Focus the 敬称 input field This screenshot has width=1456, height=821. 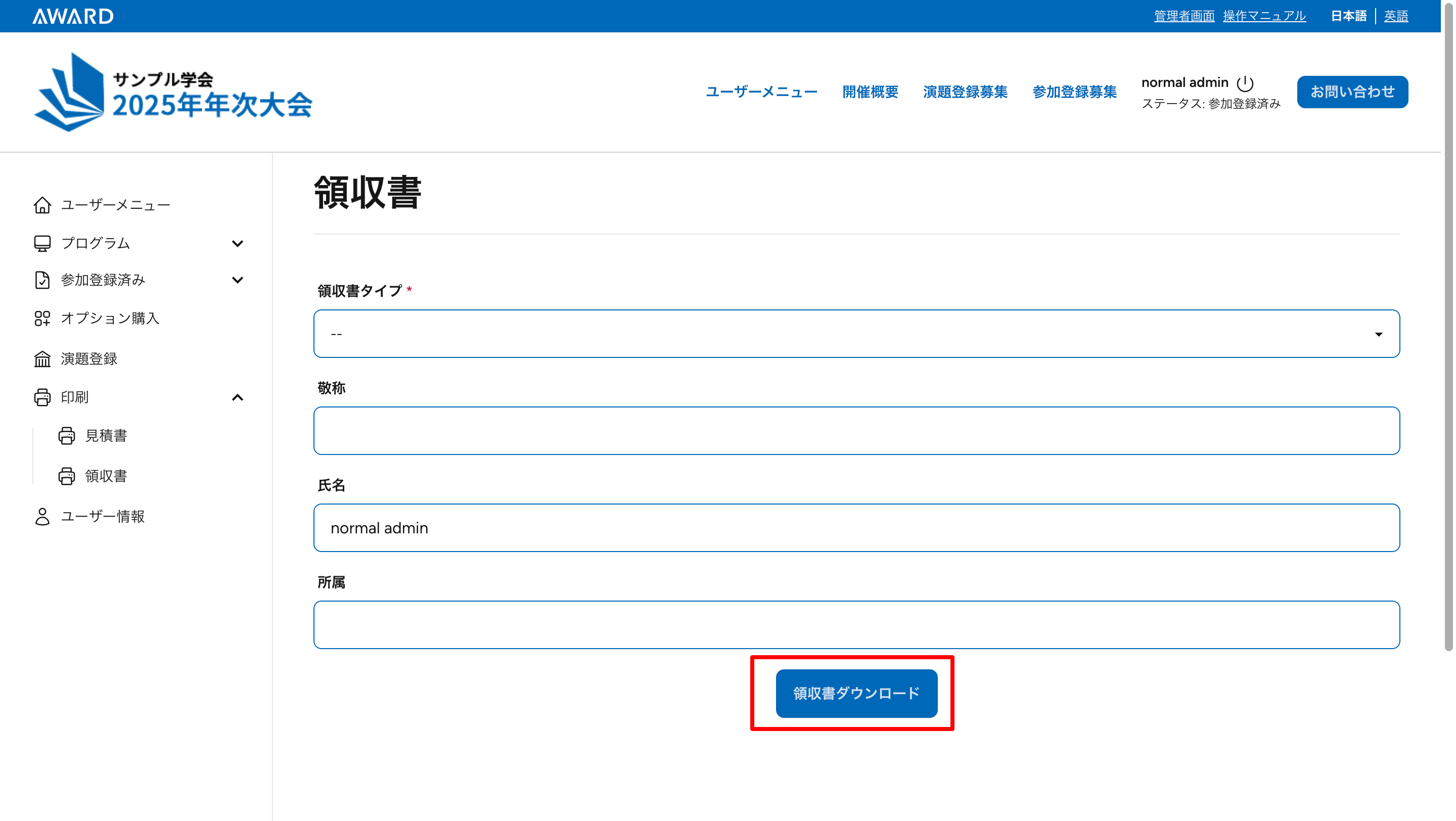coord(856,431)
